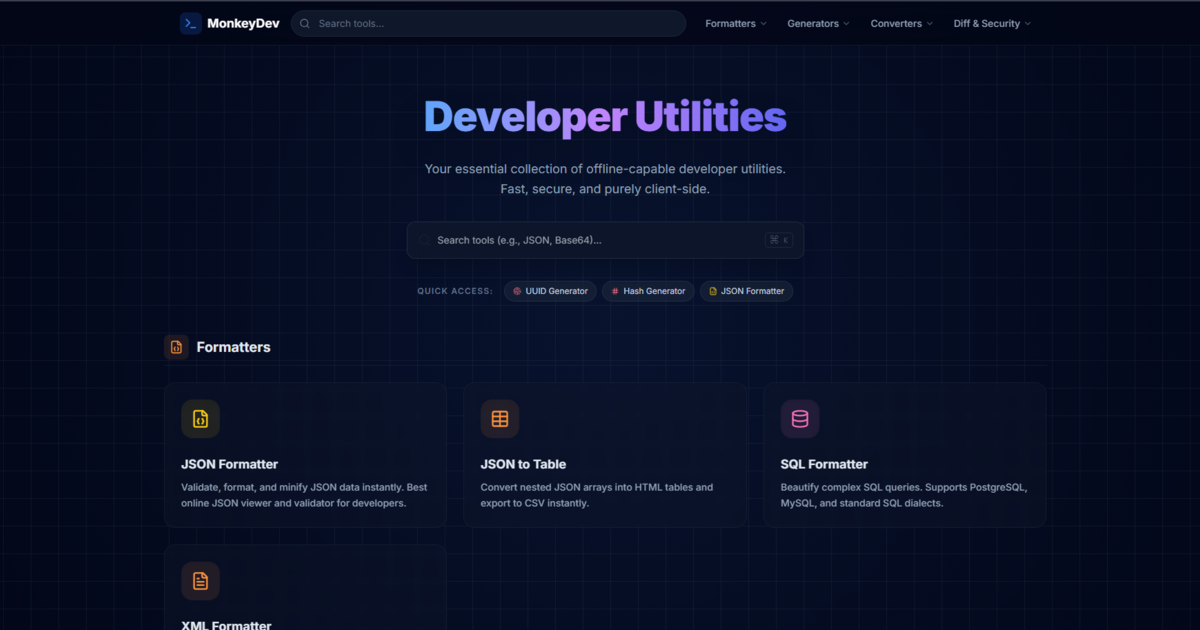Viewport: 1200px width, 630px height.
Task: Expand the Converters dropdown menu
Action: click(x=900, y=24)
